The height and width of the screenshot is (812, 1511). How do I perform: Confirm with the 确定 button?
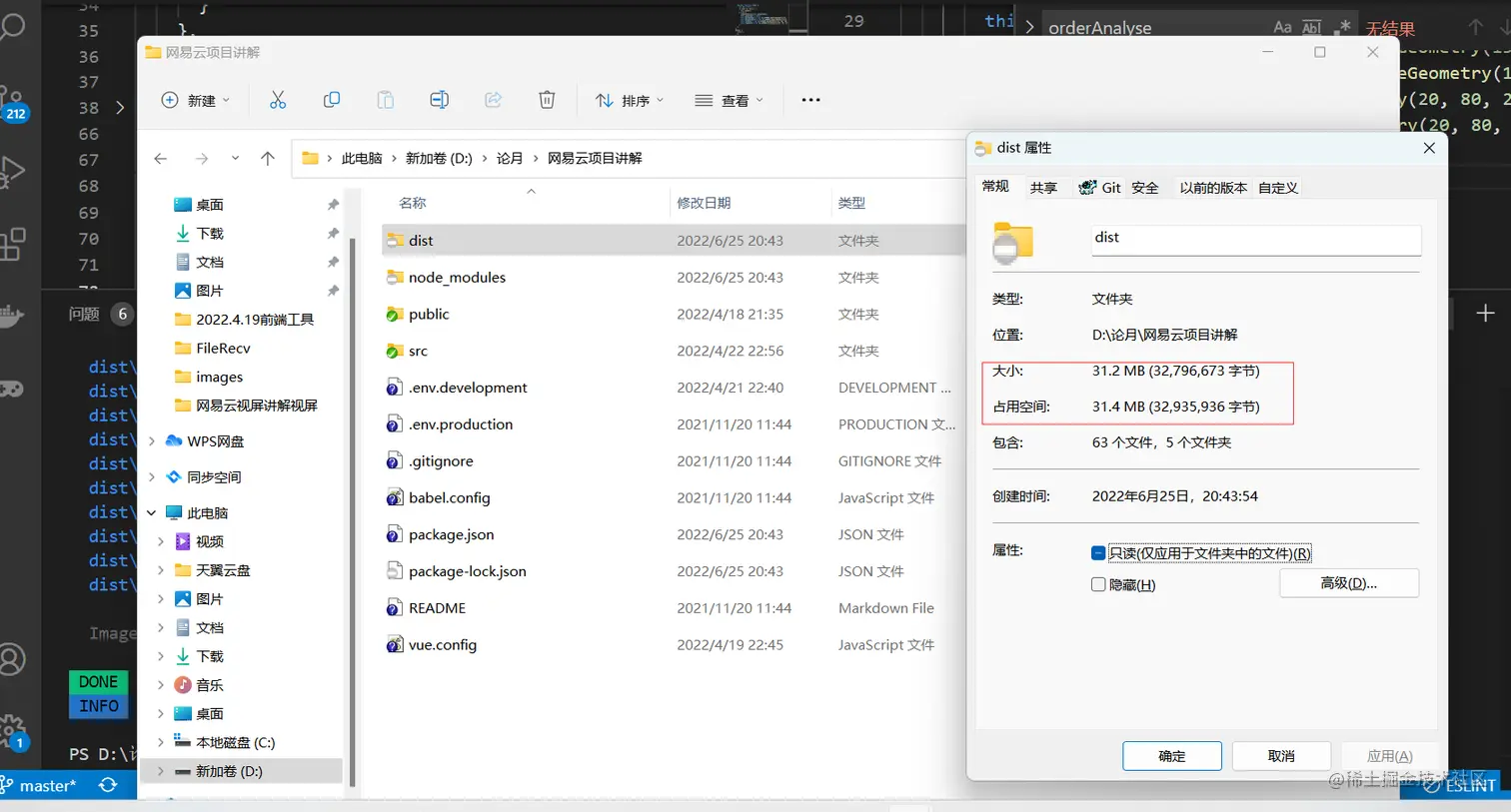(x=1172, y=756)
